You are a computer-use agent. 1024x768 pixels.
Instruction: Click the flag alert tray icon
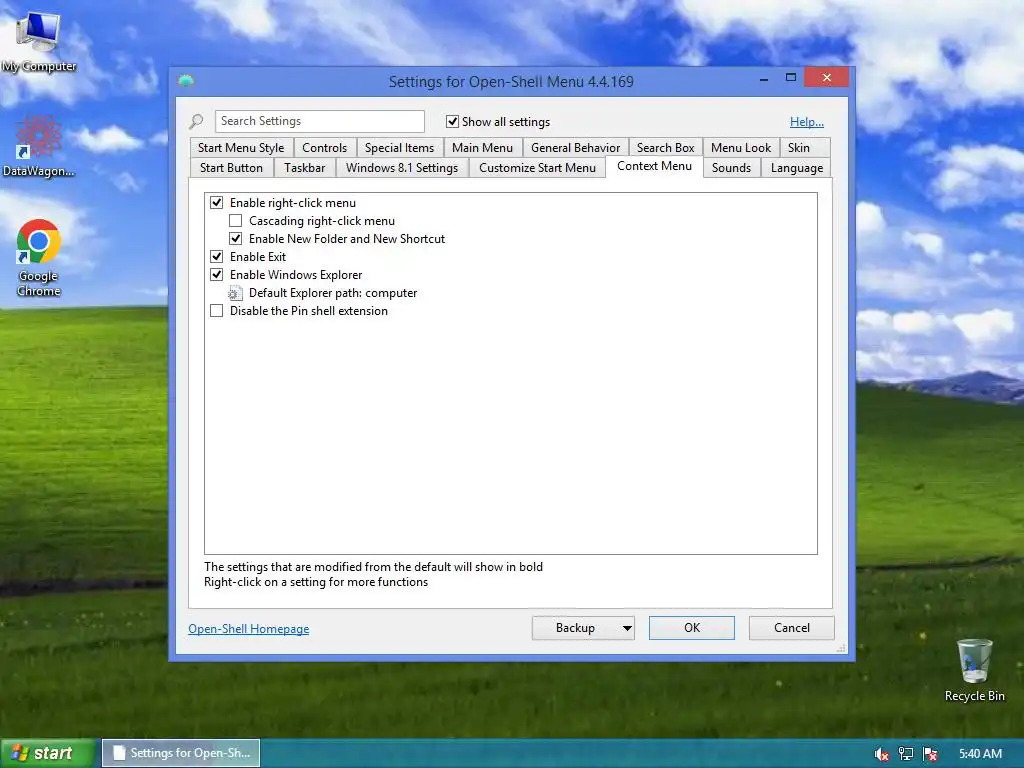[930, 754]
